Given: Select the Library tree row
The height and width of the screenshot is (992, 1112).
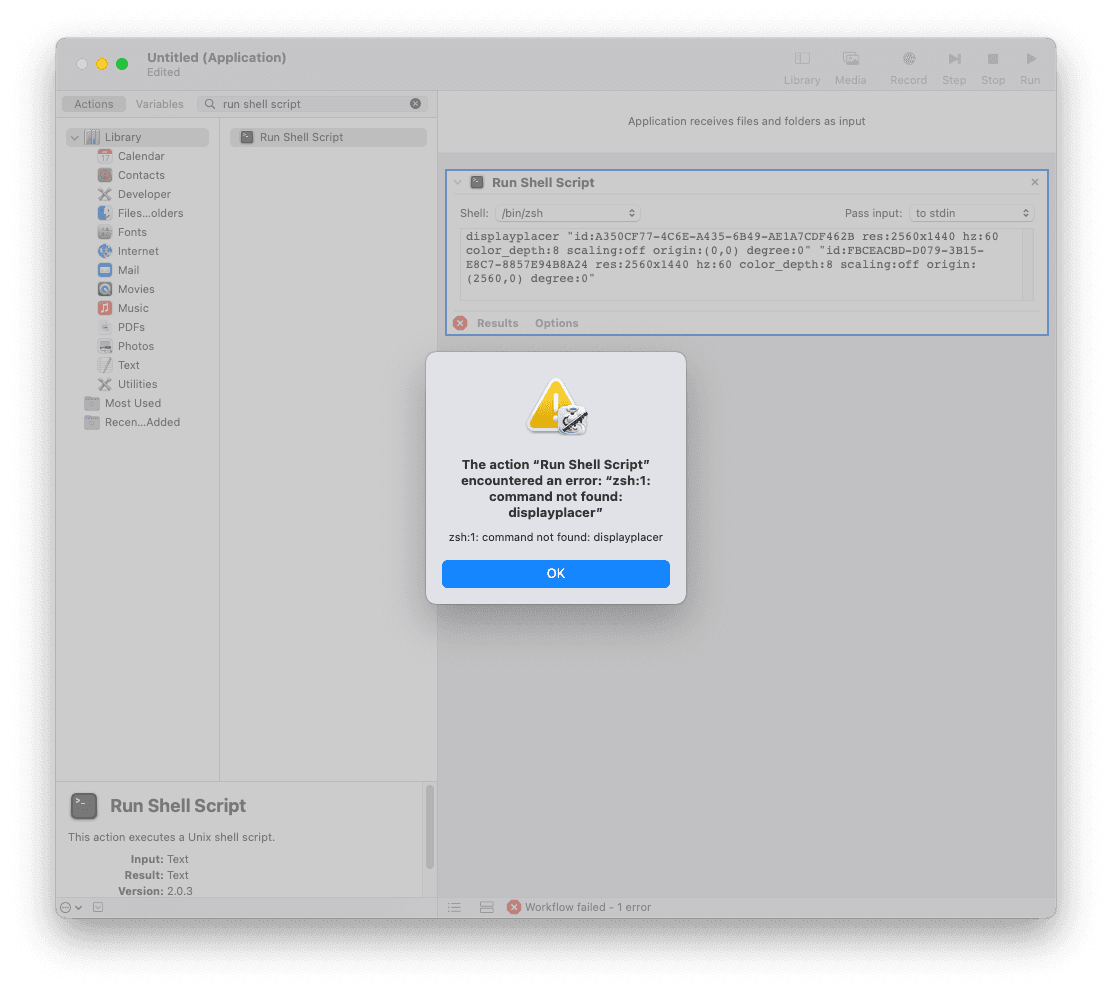Looking at the screenshot, I should (138, 138).
